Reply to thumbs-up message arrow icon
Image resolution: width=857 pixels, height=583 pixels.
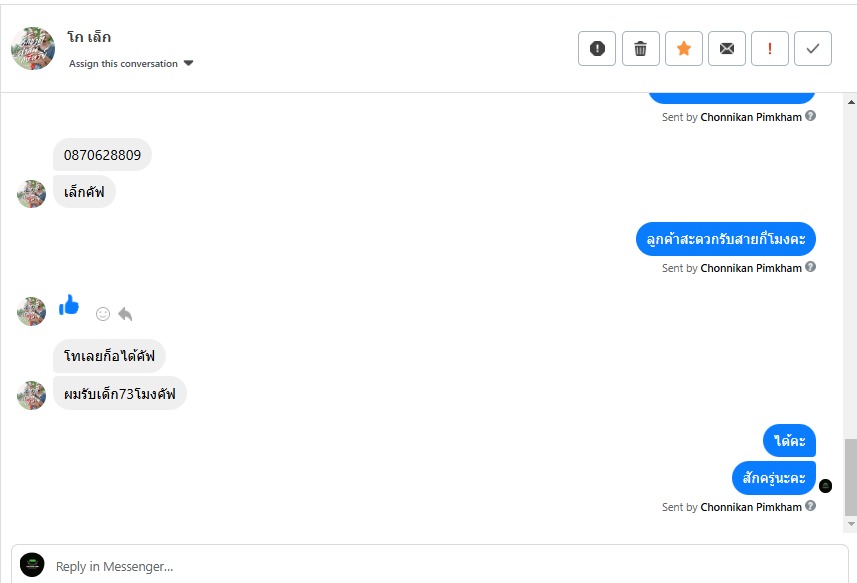pyautogui.click(x=125, y=314)
